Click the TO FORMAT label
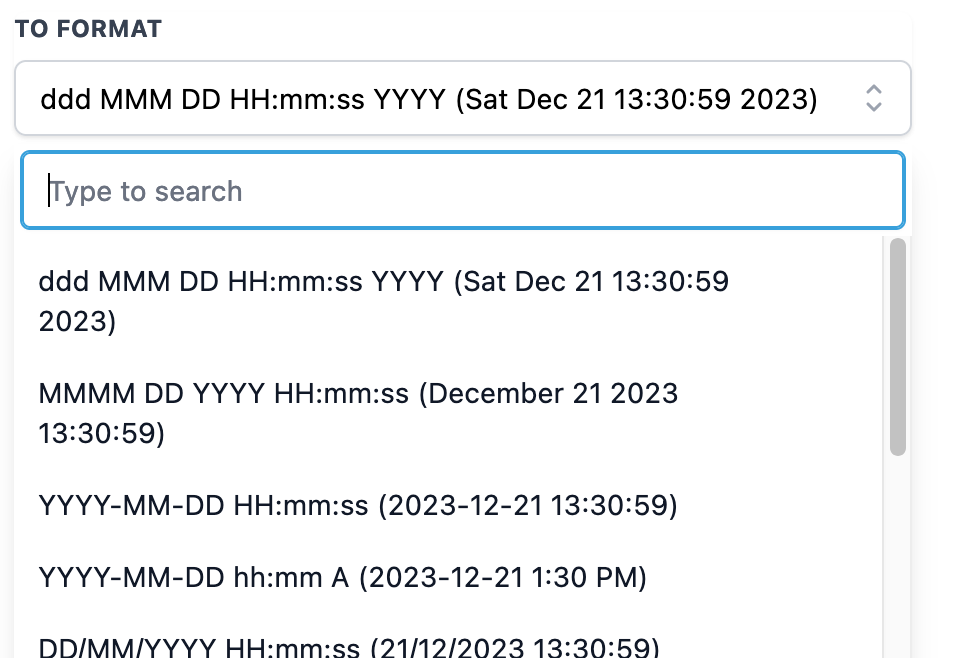 click(x=88, y=29)
